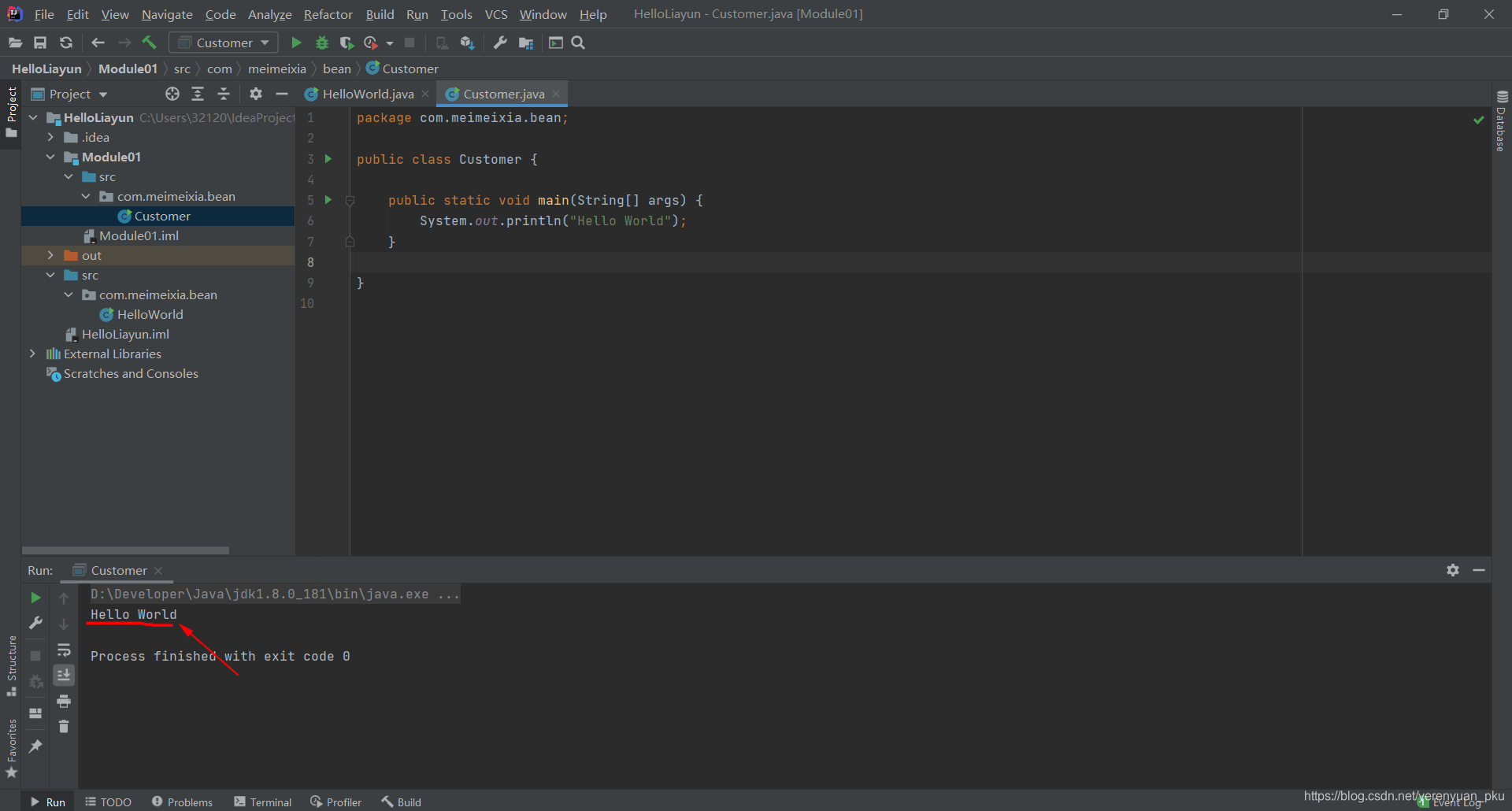The height and width of the screenshot is (811, 1512).
Task: Open the VCS menu
Action: pos(496,14)
